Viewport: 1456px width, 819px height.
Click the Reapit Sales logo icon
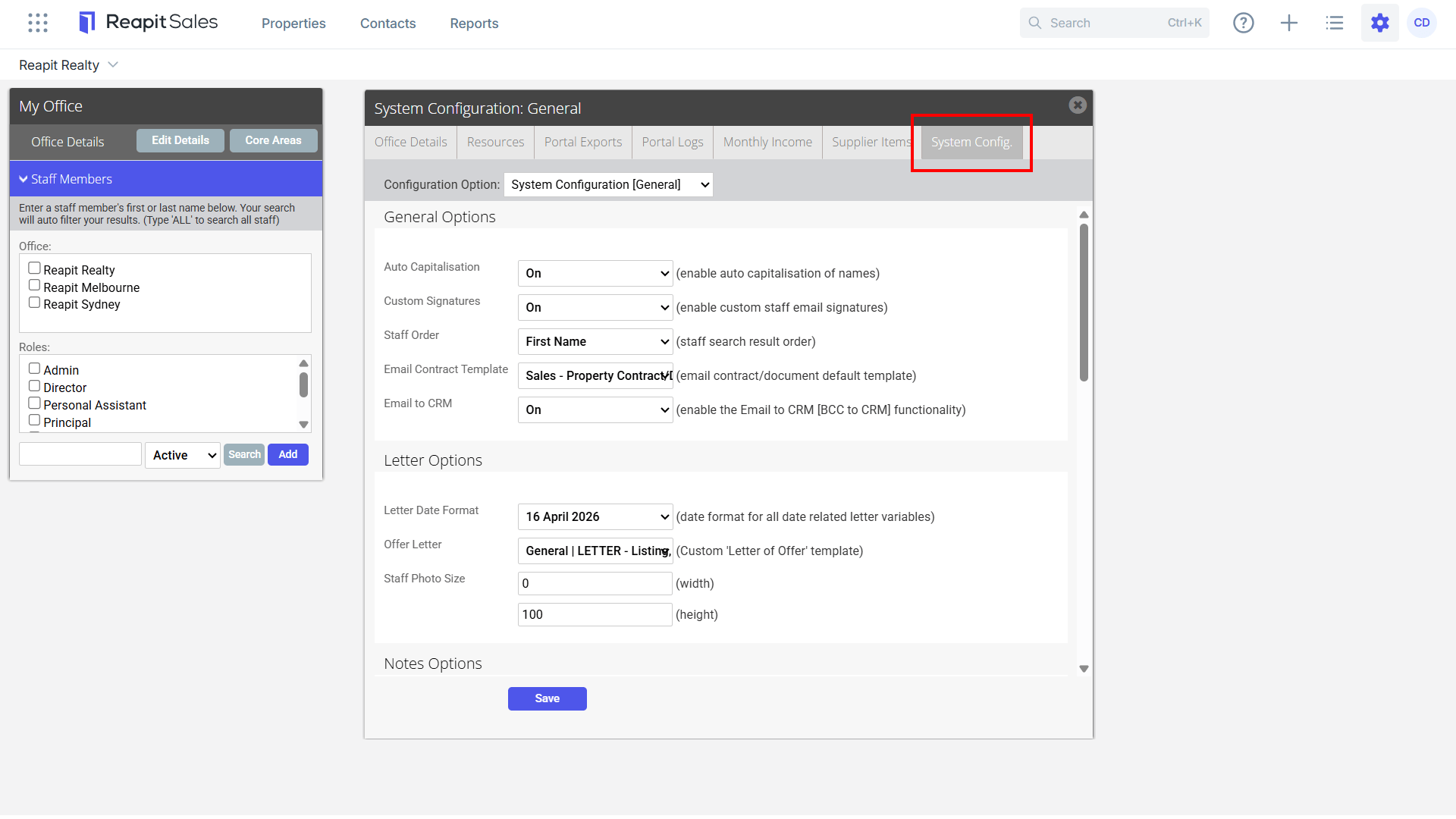pos(87,23)
